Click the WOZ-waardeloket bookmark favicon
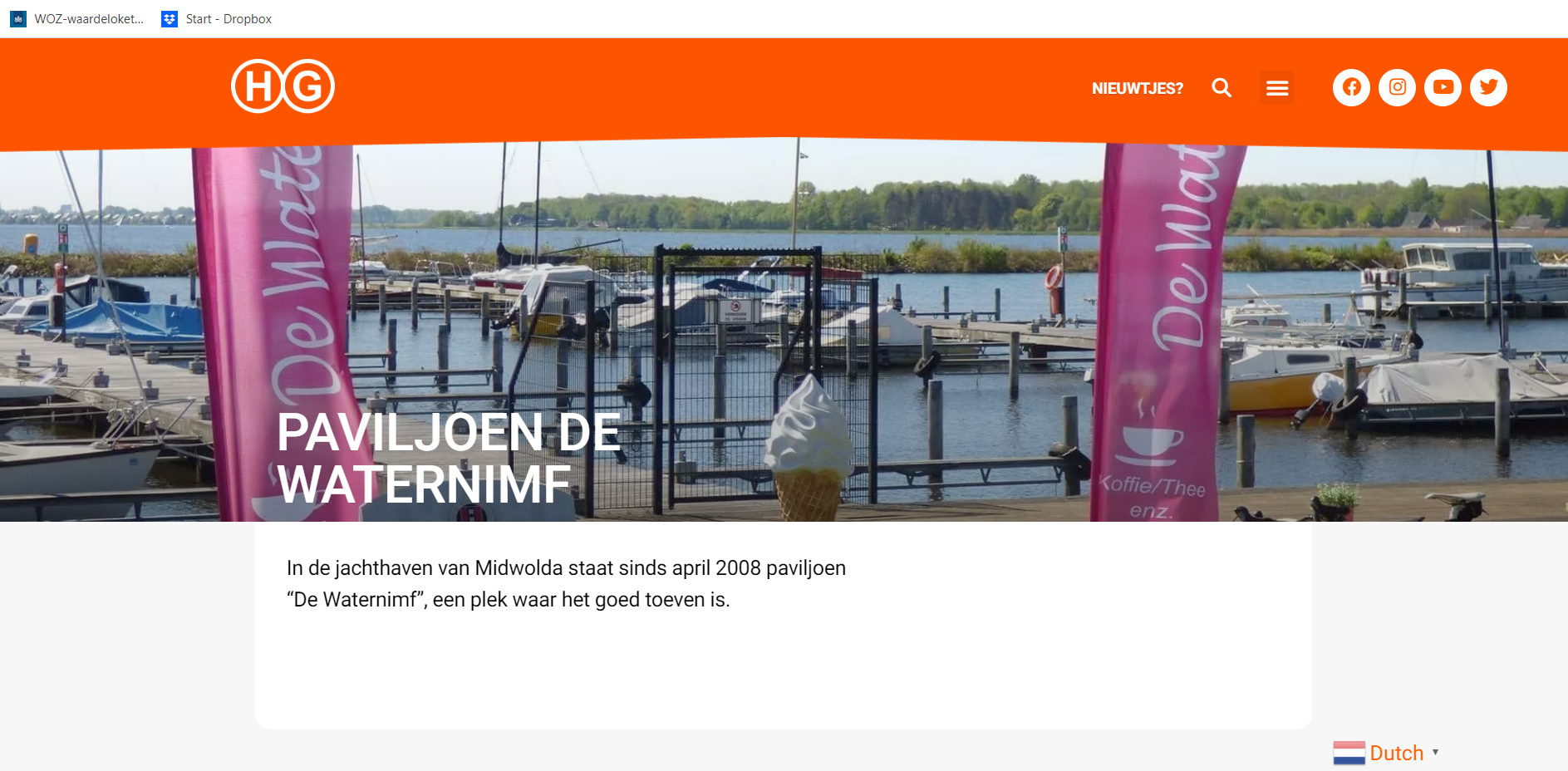Viewport: 1568px width, 771px height. [18, 19]
